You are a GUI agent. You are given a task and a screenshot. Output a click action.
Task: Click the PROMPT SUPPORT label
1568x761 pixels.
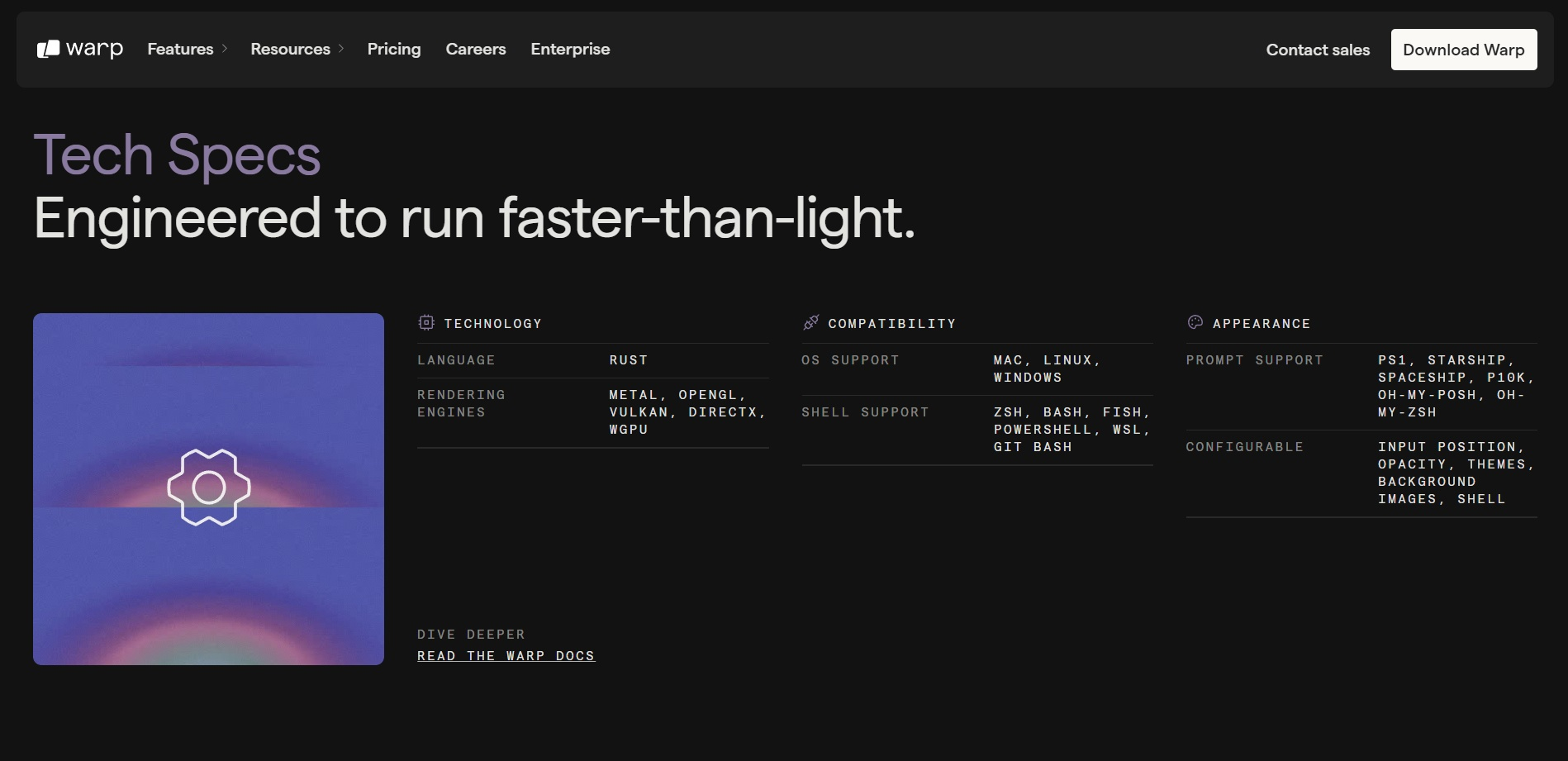1255,360
